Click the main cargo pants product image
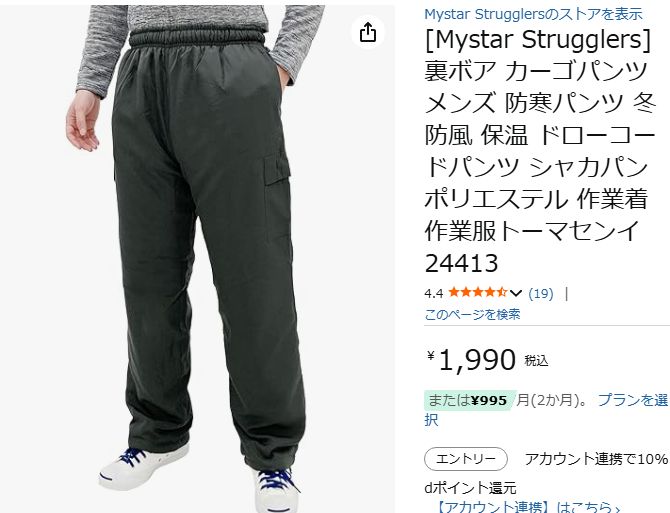The height and width of the screenshot is (513, 670). click(x=197, y=258)
